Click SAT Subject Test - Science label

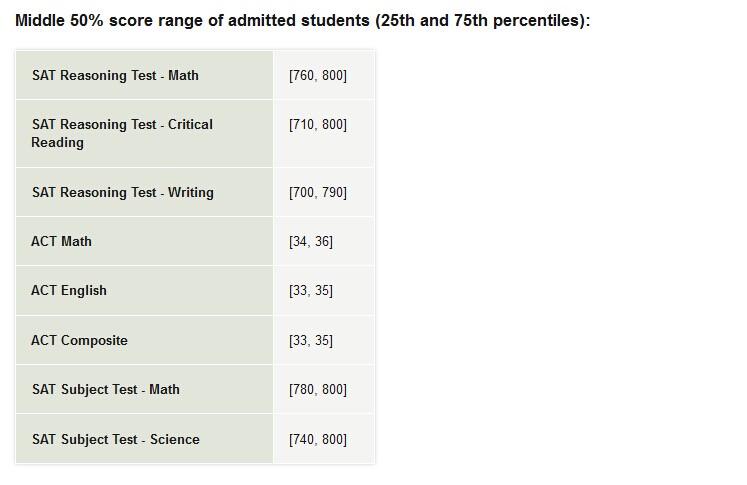pos(115,439)
